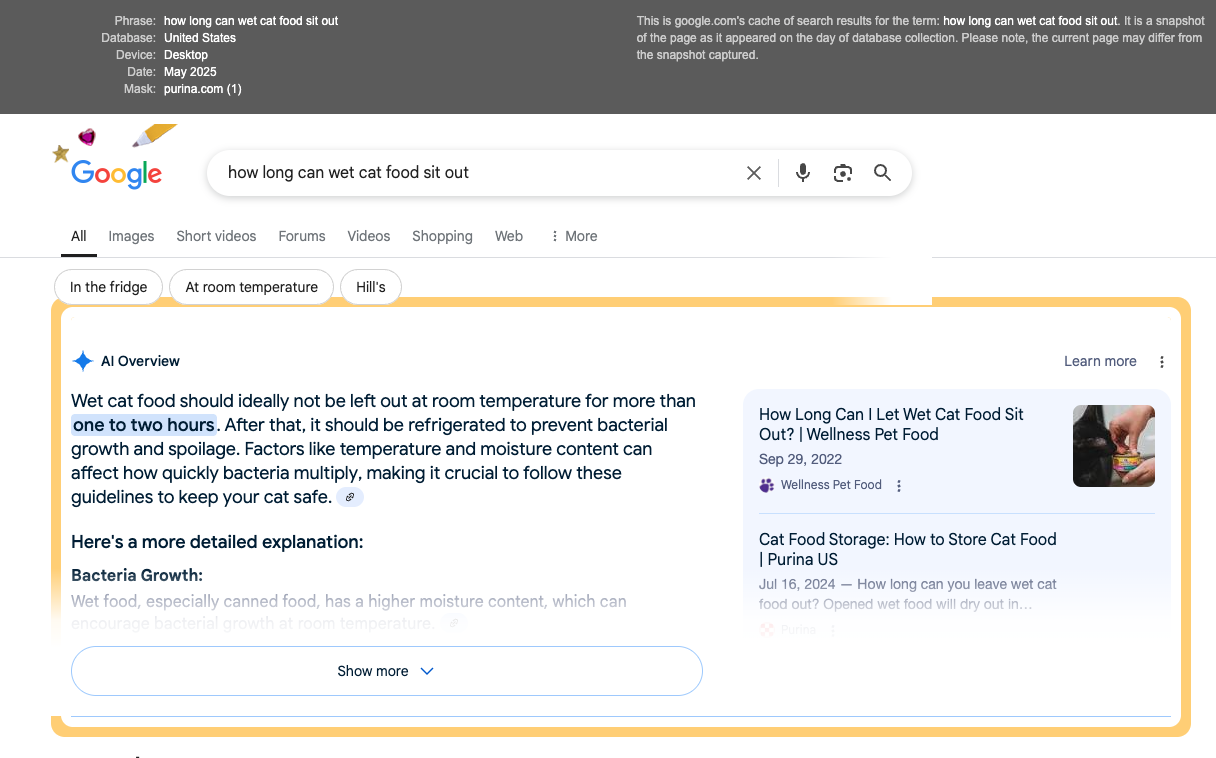Enable the Hill's filter chip

(x=370, y=286)
